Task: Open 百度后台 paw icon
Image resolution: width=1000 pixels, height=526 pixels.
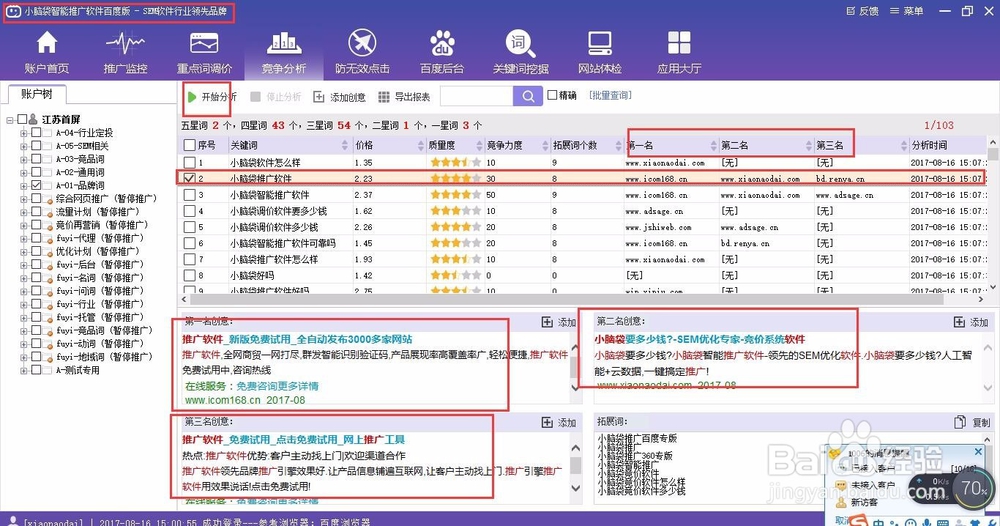Action: [x=442, y=43]
